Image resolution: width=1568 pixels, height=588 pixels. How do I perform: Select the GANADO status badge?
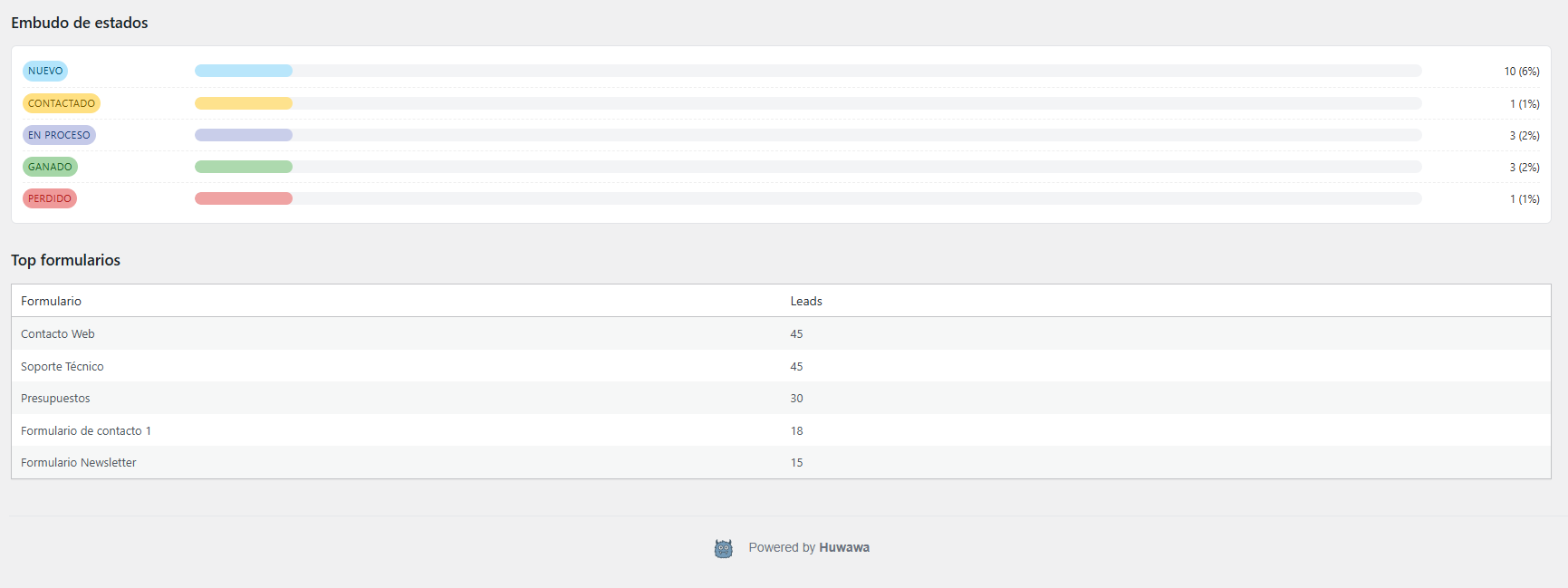[50, 166]
